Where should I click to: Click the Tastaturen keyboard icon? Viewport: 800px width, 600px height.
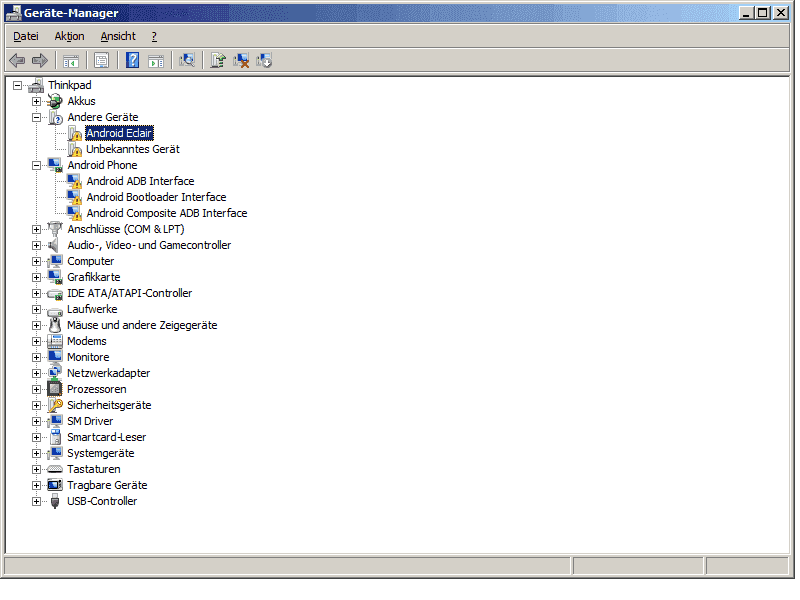tap(55, 469)
